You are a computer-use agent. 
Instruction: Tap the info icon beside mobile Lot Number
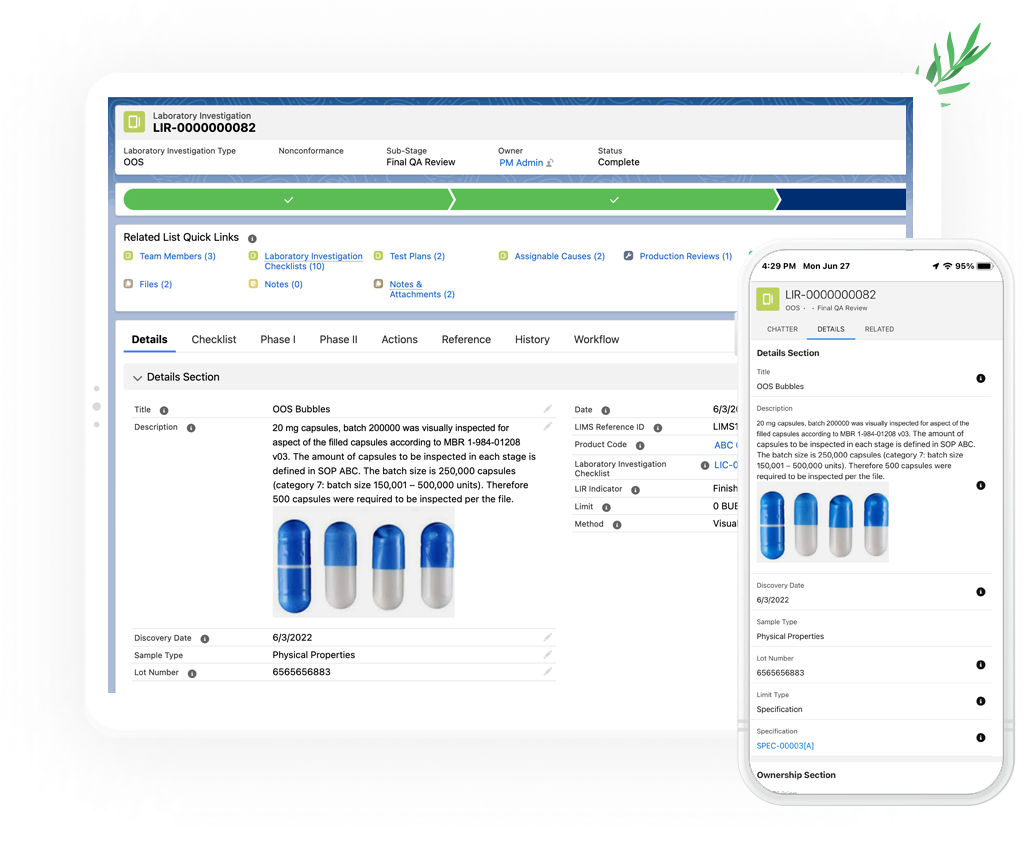pyautogui.click(x=980, y=665)
